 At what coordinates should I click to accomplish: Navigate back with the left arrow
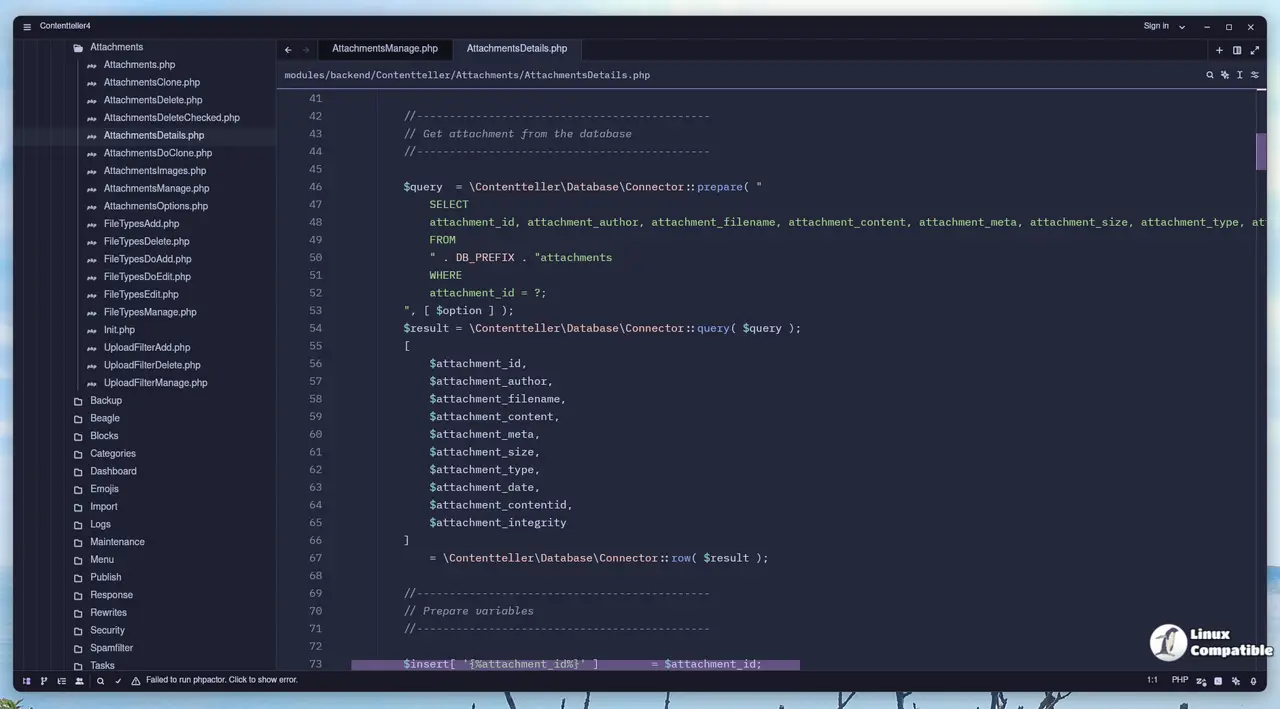pyautogui.click(x=288, y=50)
